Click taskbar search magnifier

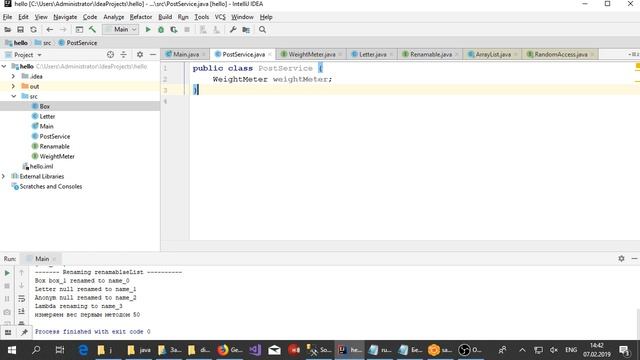pyautogui.click(x=36, y=350)
